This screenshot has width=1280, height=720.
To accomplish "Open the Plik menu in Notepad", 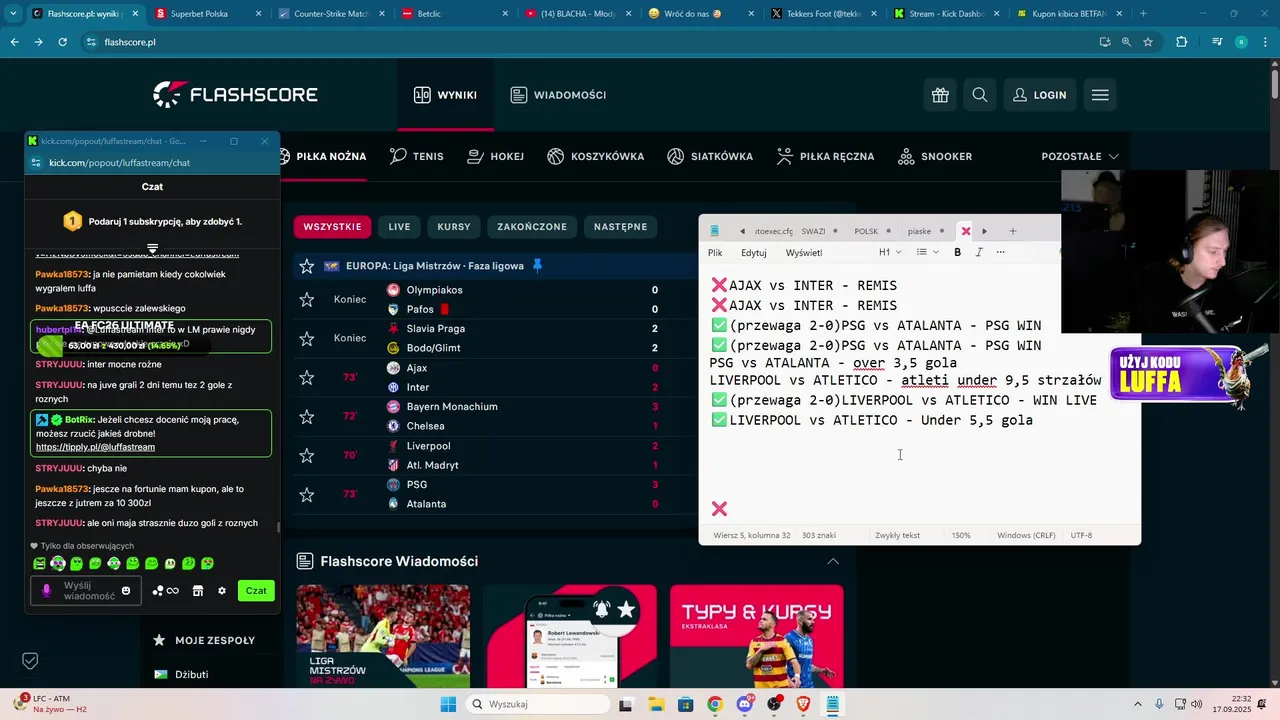I will click(715, 253).
